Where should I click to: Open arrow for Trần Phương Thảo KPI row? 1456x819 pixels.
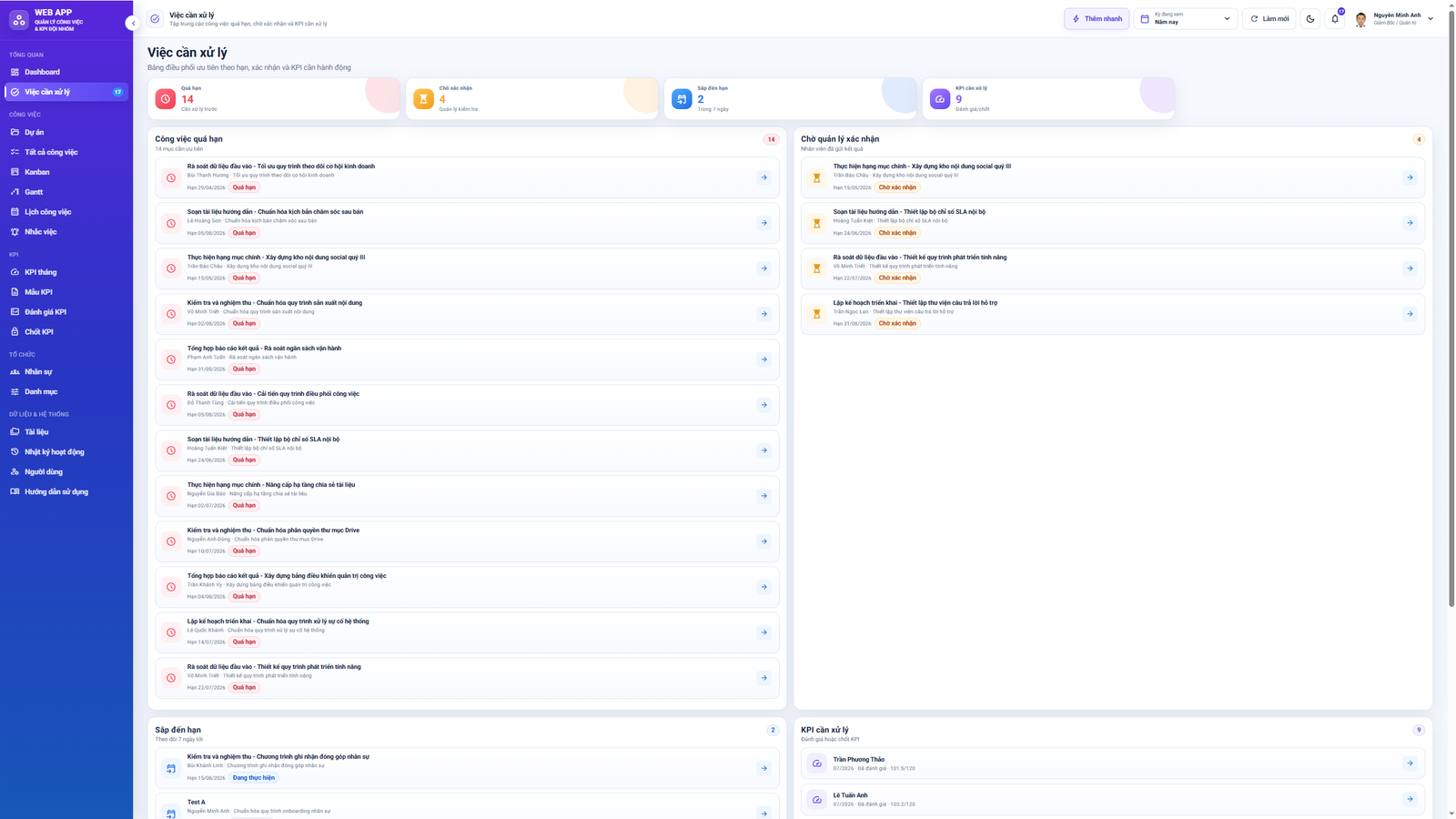coord(1410,763)
